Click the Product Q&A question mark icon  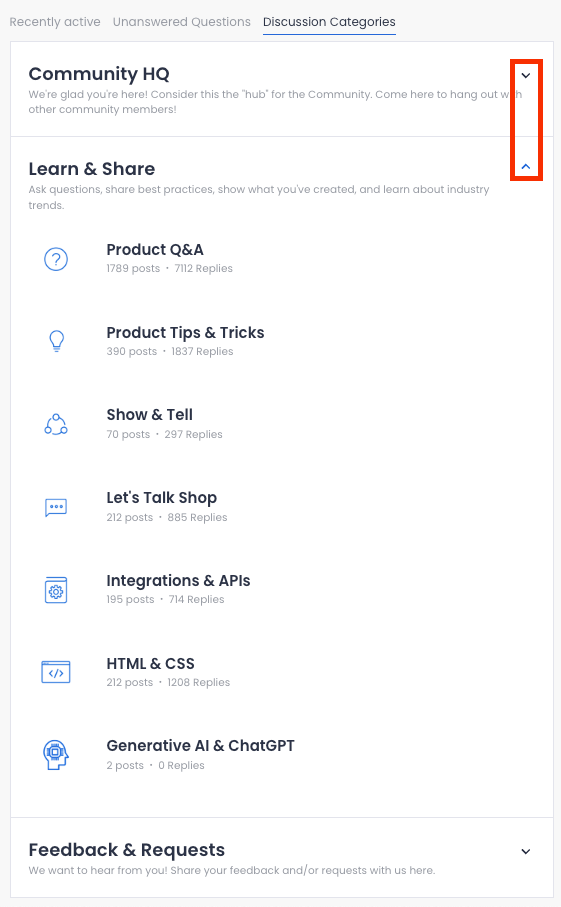click(56, 259)
